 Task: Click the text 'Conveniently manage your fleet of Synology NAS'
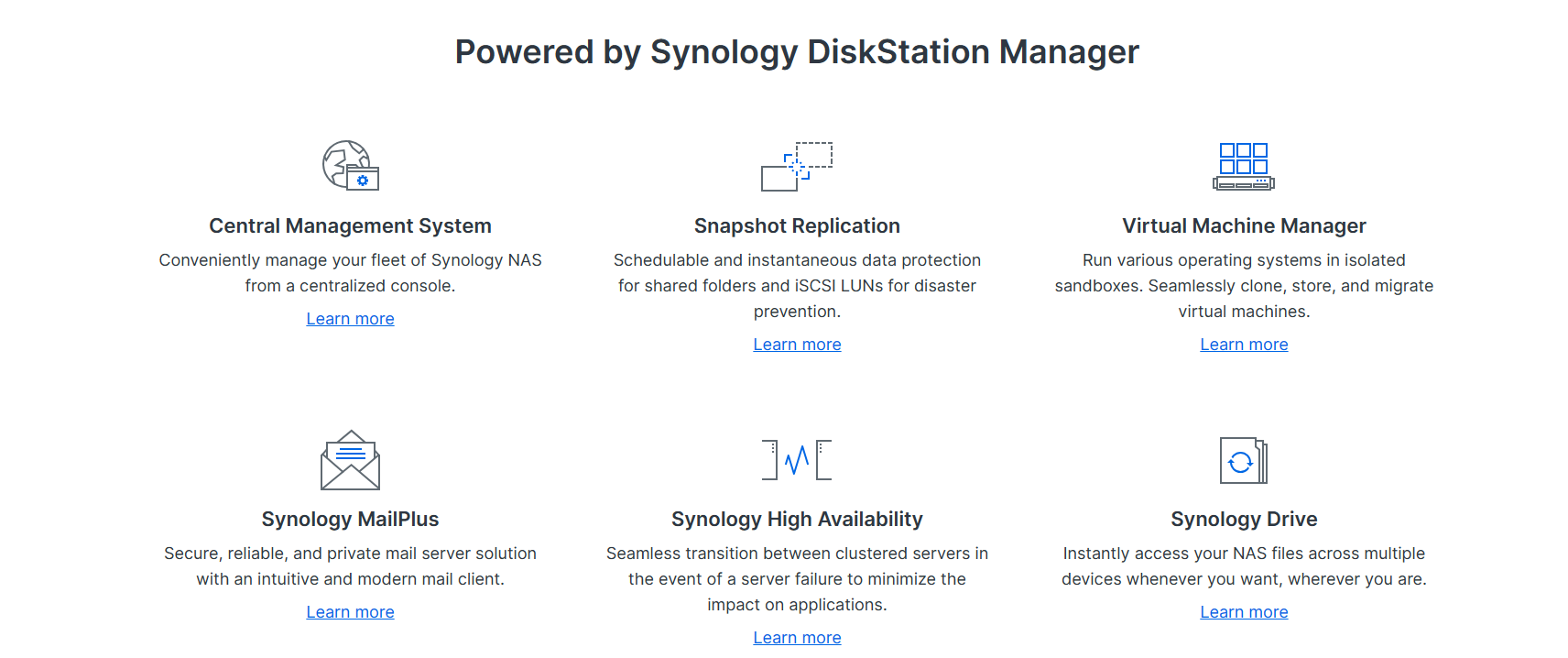coord(350,260)
